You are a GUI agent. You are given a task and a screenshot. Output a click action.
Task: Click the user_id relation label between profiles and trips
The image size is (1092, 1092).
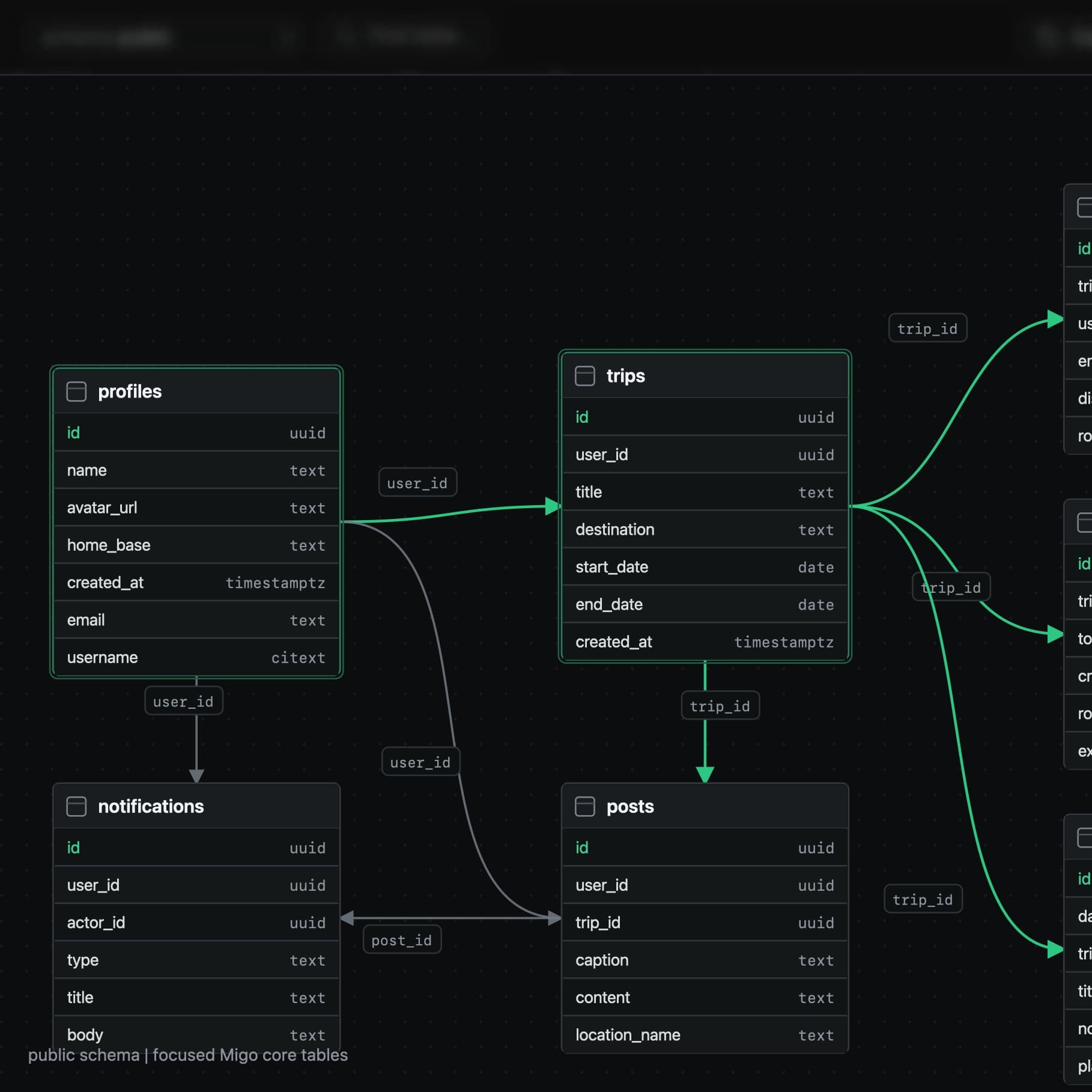click(417, 483)
